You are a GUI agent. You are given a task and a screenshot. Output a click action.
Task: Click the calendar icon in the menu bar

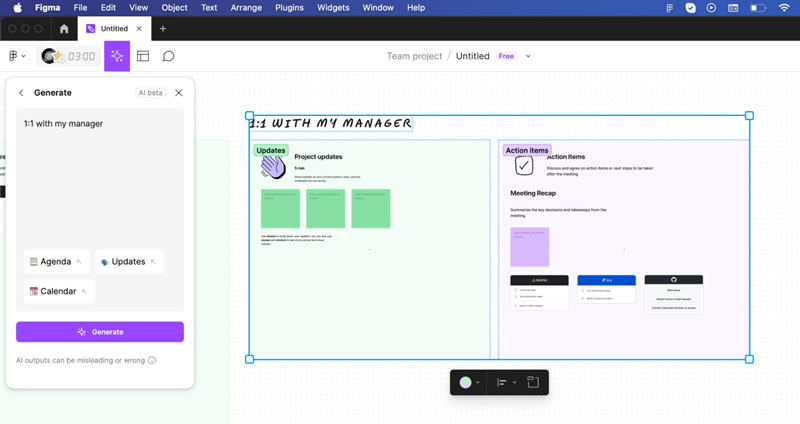[x=733, y=8]
